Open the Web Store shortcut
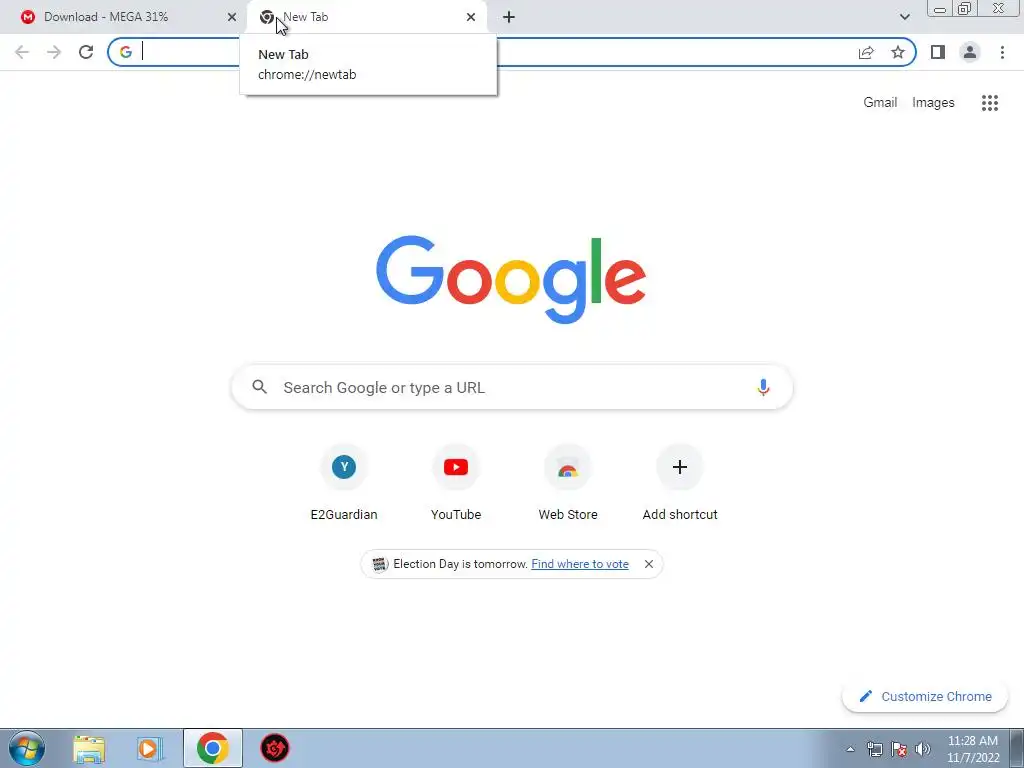The width and height of the screenshot is (1024, 768). point(568,482)
